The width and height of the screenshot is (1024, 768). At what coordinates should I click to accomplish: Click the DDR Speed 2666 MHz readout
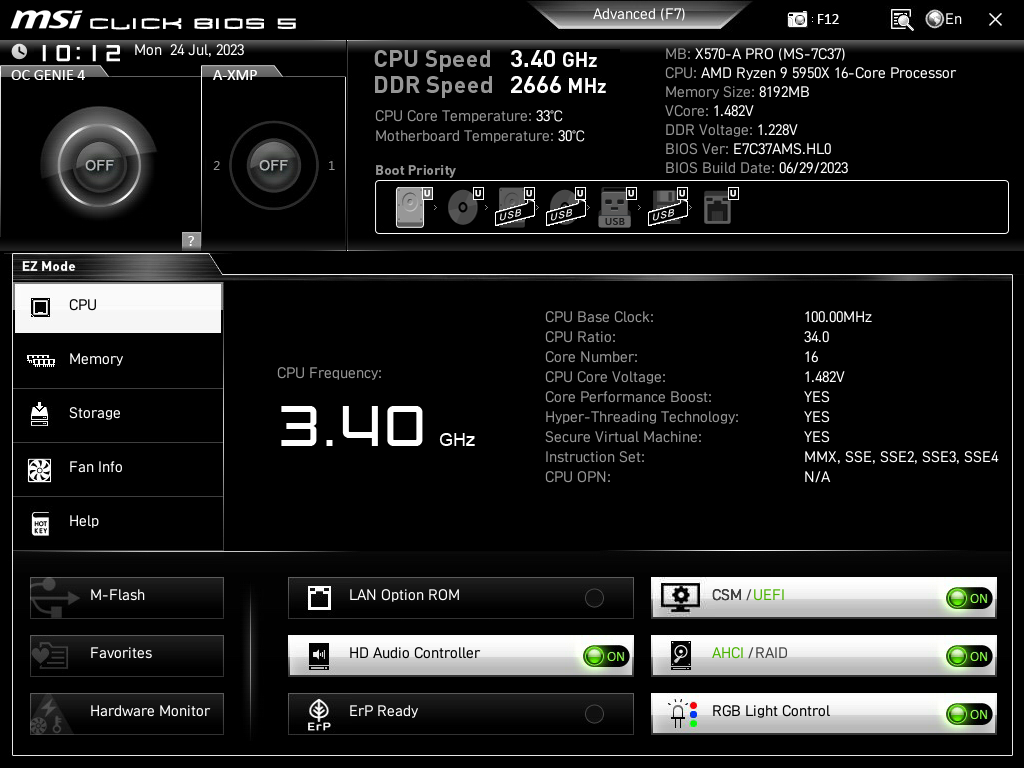(490, 86)
